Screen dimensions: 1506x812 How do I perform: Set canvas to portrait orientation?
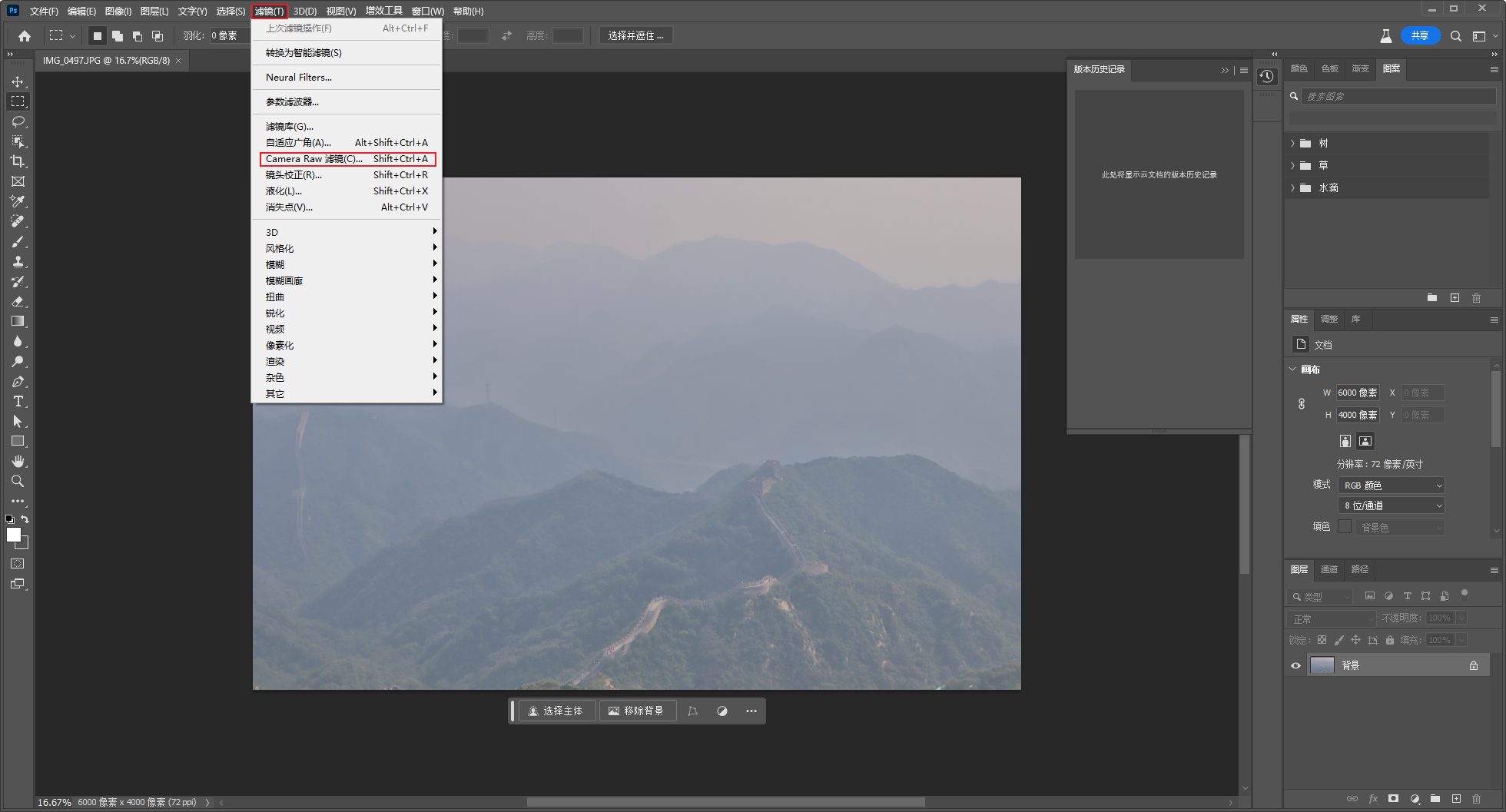1345,441
